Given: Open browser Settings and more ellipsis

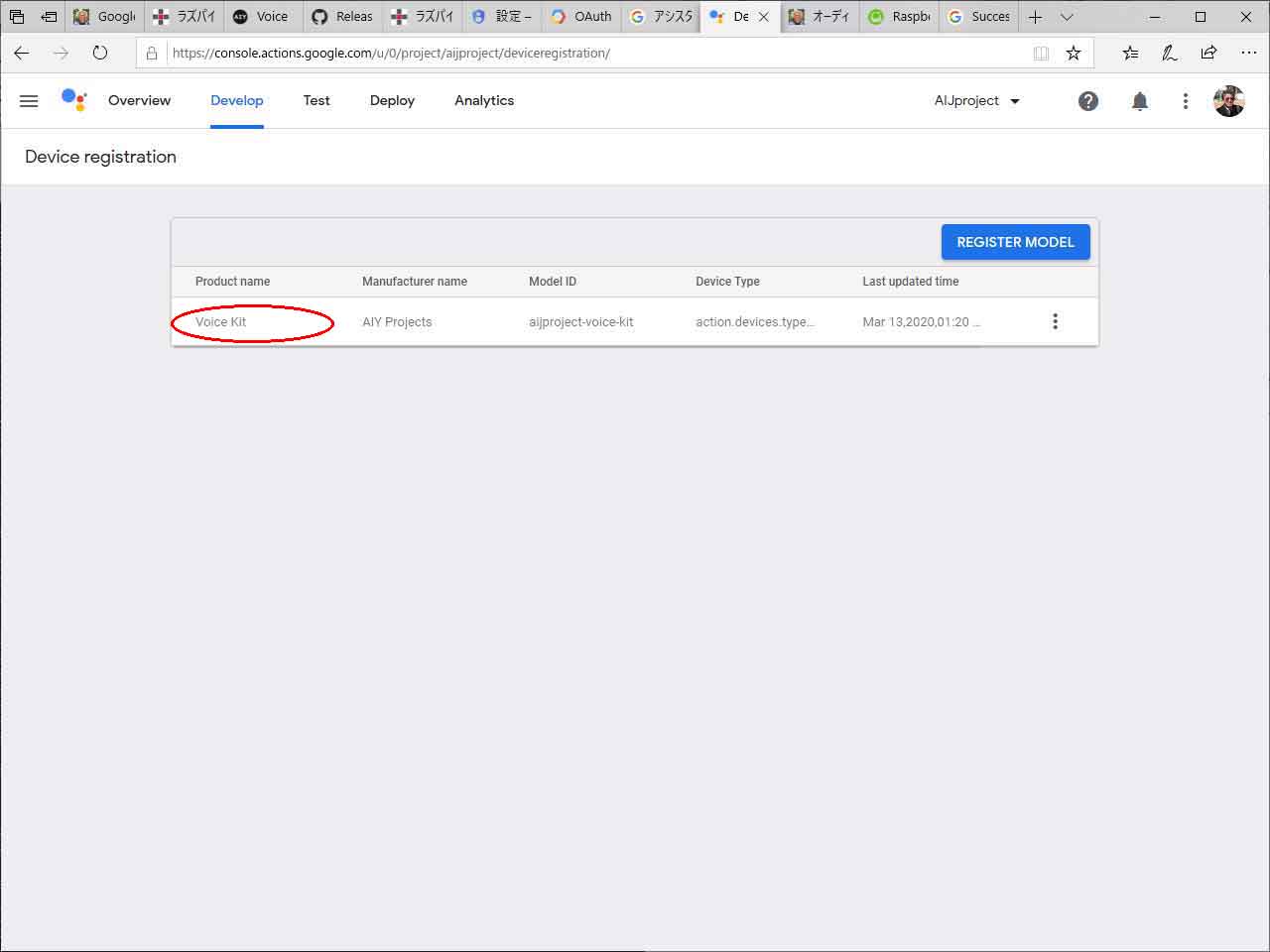Looking at the screenshot, I should click(1248, 54).
